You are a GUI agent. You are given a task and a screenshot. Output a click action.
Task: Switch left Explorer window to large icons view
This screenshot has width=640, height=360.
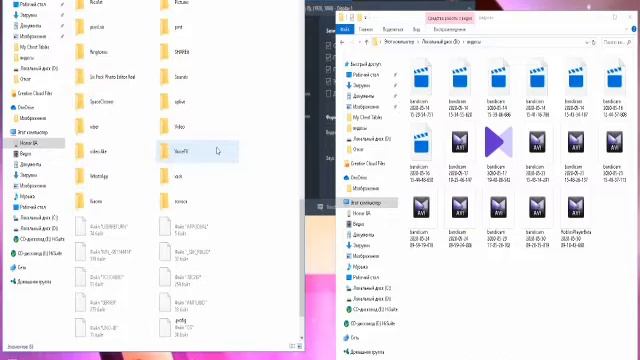click(300, 346)
